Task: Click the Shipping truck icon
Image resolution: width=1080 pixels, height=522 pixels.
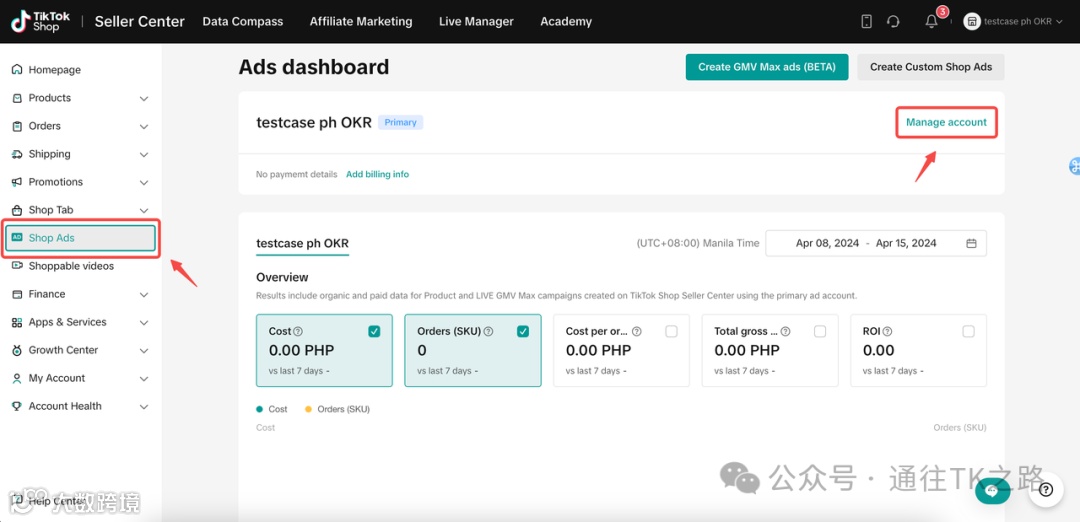Action: [x=17, y=154]
